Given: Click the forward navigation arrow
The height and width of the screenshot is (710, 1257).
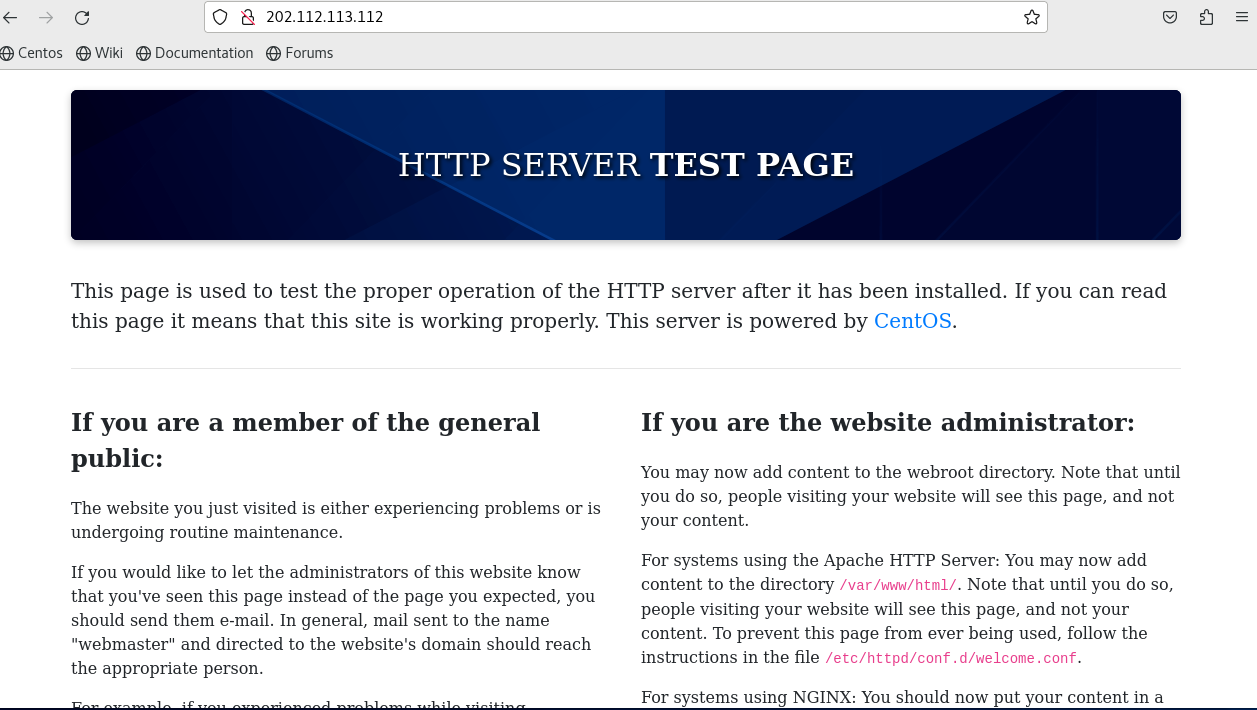Looking at the screenshot, I should tap(46, 17).
